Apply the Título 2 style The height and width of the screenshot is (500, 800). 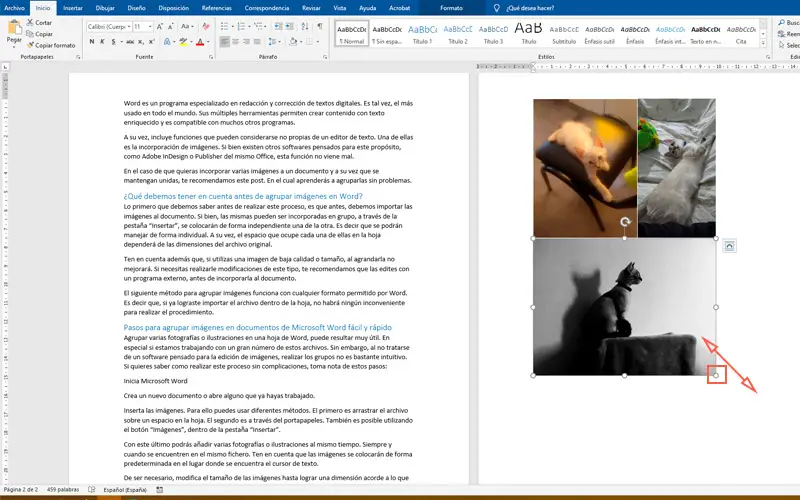tap(458, 34)
